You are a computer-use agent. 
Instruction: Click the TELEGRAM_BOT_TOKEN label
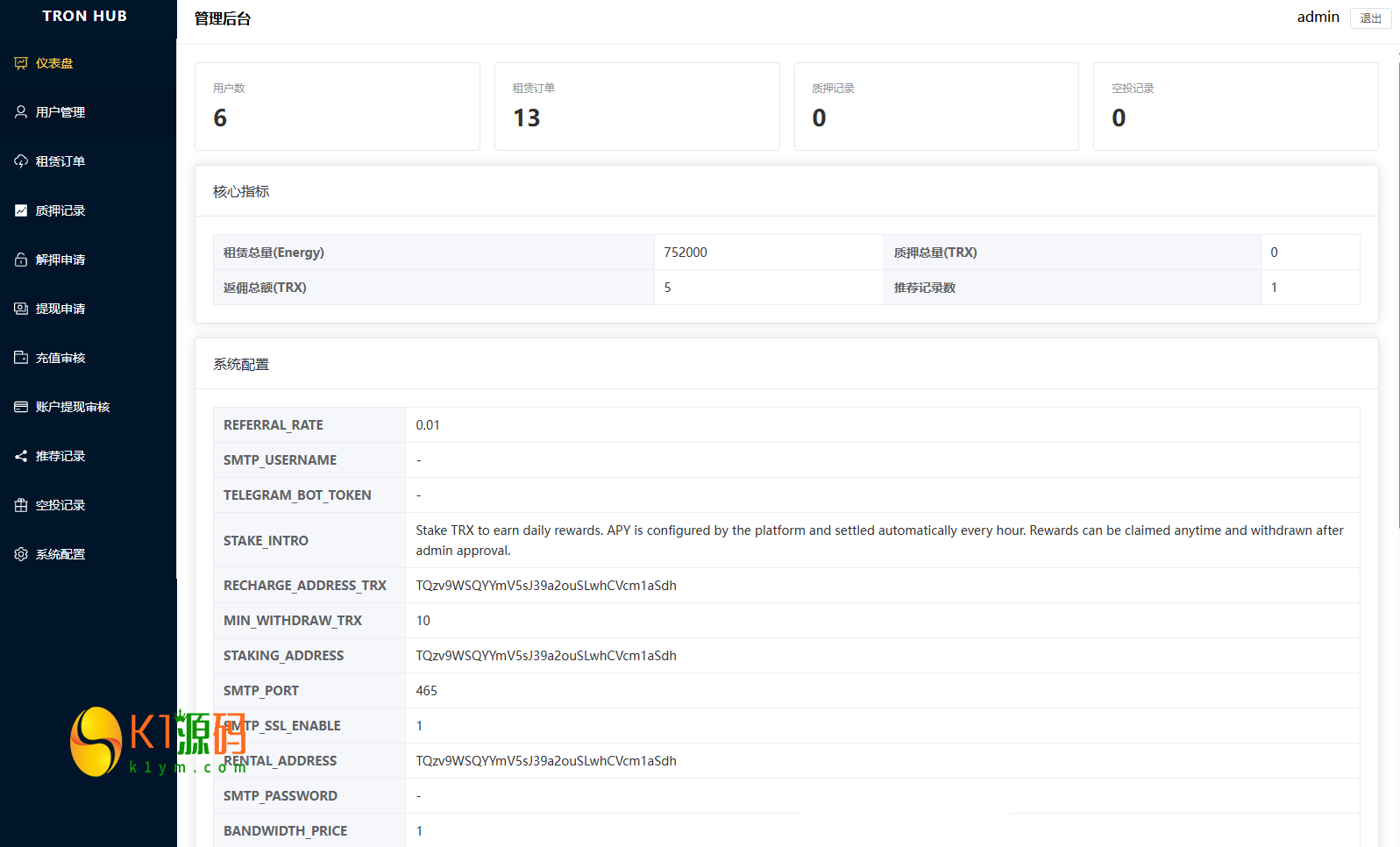(x=297, y=495)
